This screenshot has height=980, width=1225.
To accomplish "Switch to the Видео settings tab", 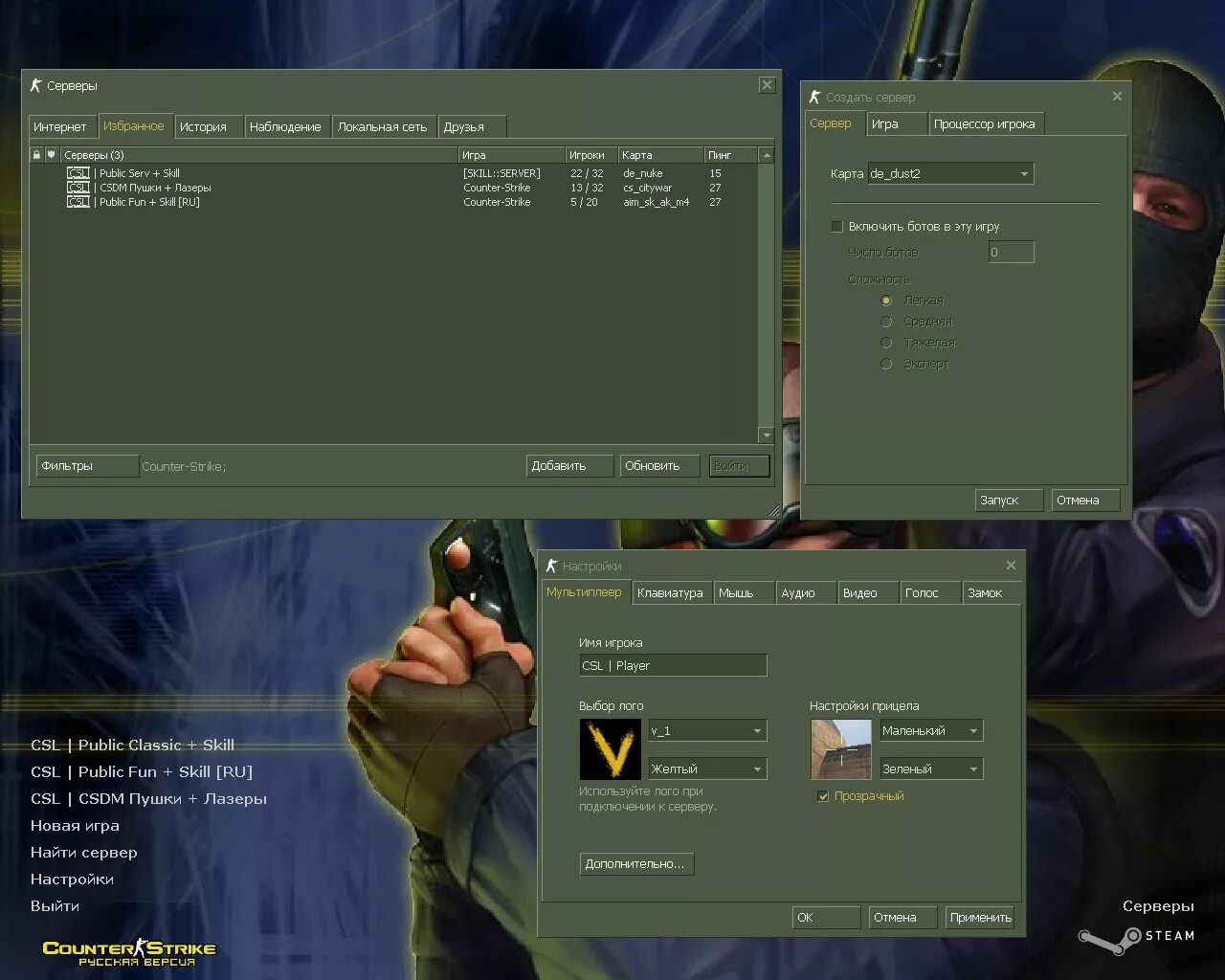I will pyautogui.click(x=867, y=593).
